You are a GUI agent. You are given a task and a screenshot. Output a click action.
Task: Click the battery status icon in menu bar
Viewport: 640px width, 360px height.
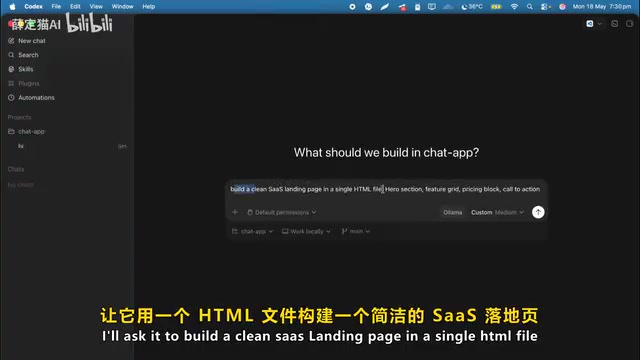(x=496, y=7)
